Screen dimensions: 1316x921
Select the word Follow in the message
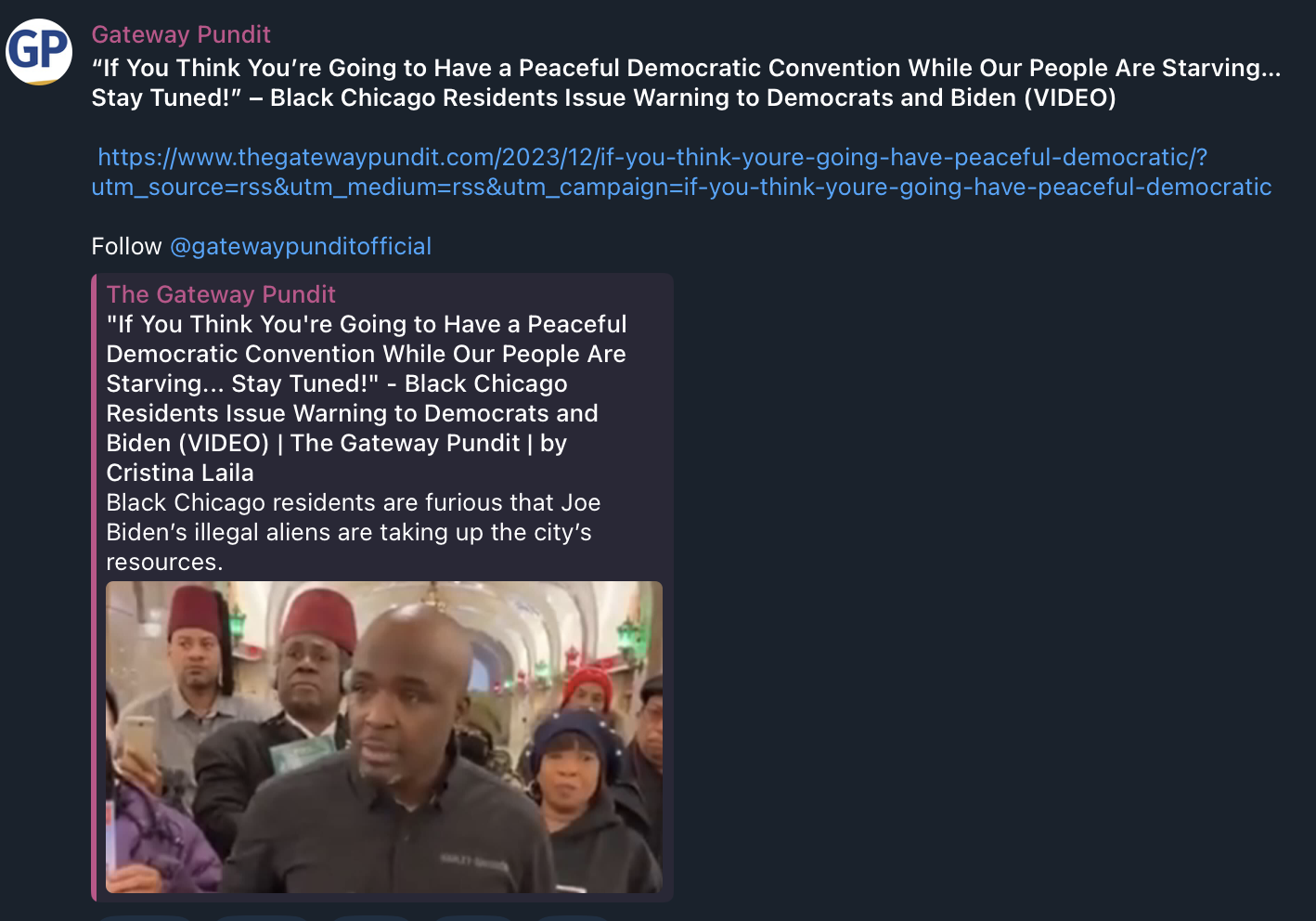click(x=126, y=246)
